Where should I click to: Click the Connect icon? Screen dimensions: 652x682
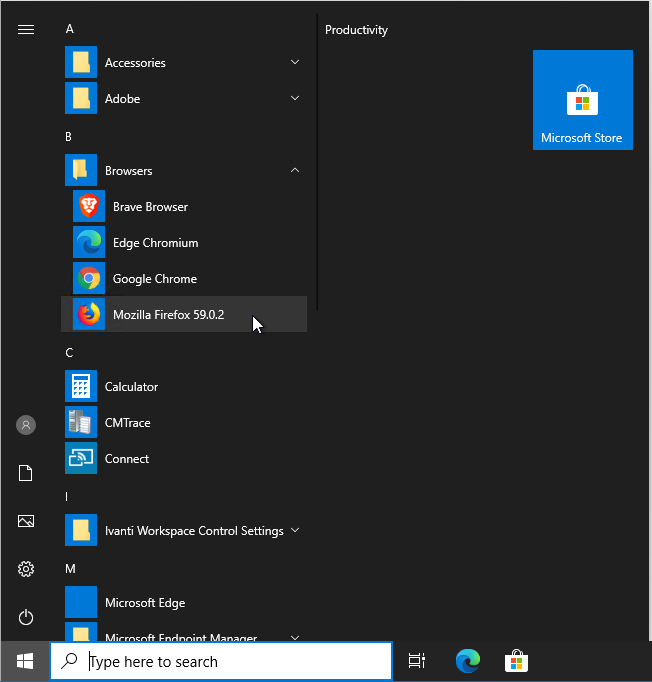click(81, 458)
